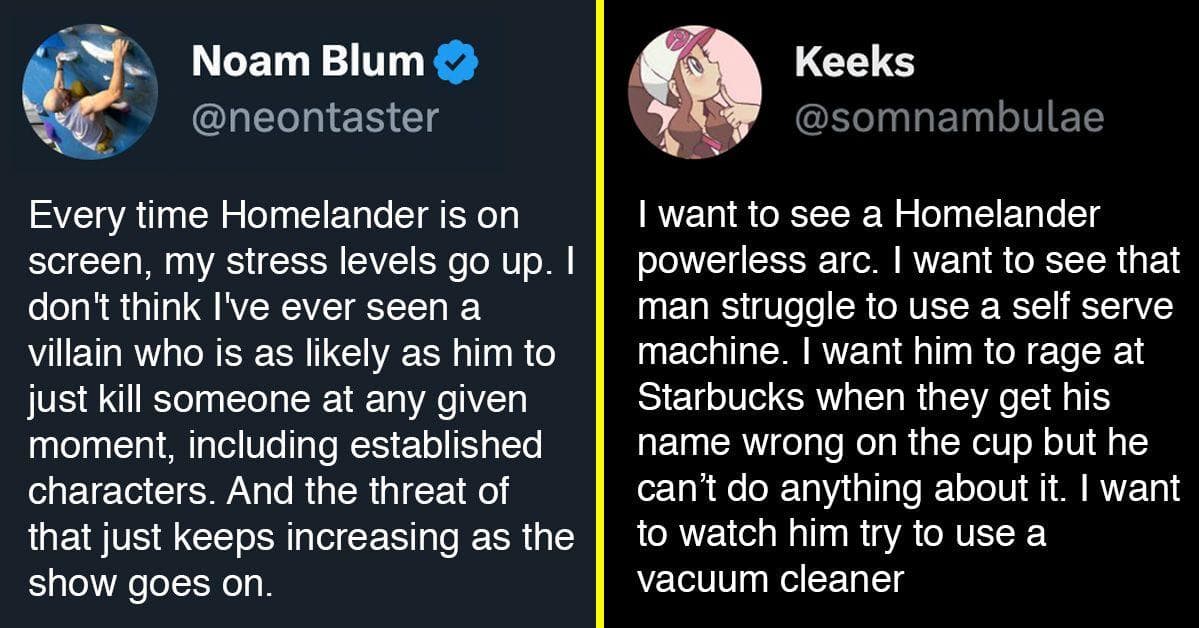Viewport: 1199px width, 628px height.
Task: Open Keeks' cartoon avatar image
Action: [x=694, y=92]
